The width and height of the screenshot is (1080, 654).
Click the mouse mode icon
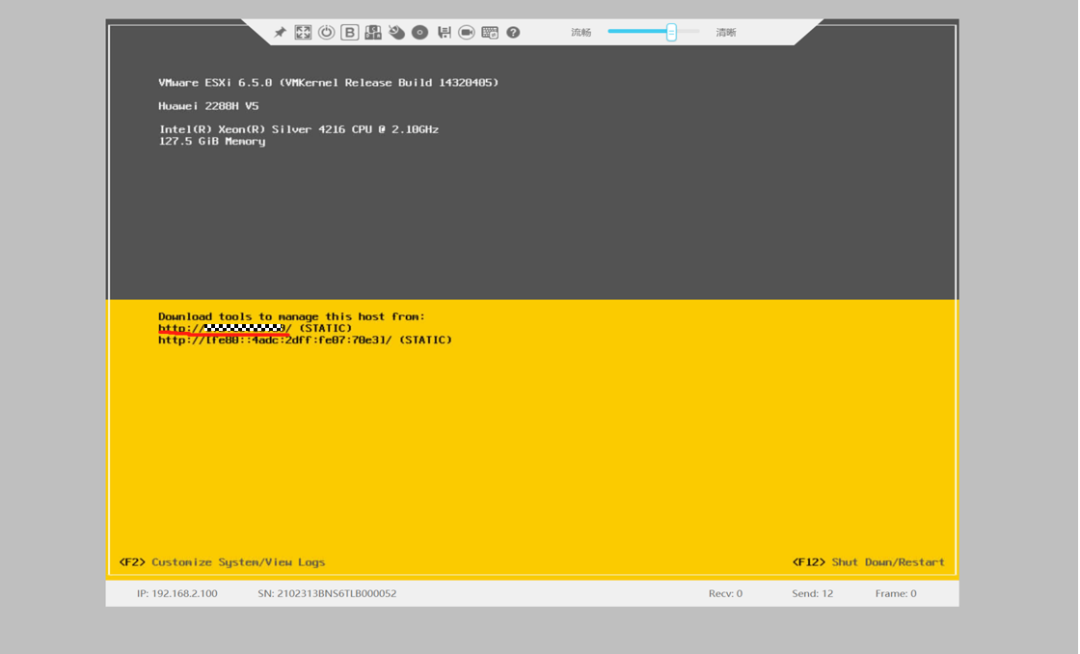[397, 32]
